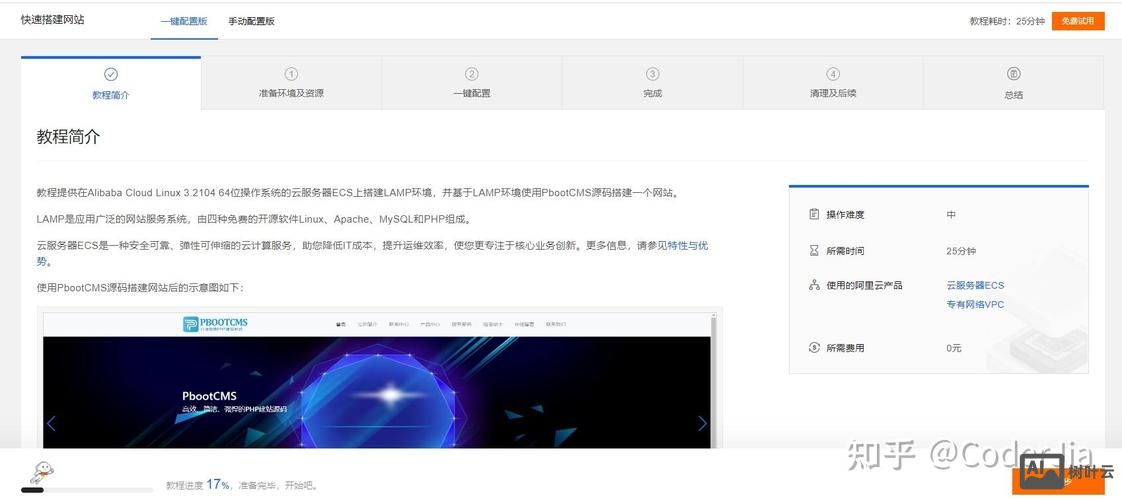This screenshot has height=500, width=1122.
Task: Open the 特性与优势 link
Action: [688, 245]
